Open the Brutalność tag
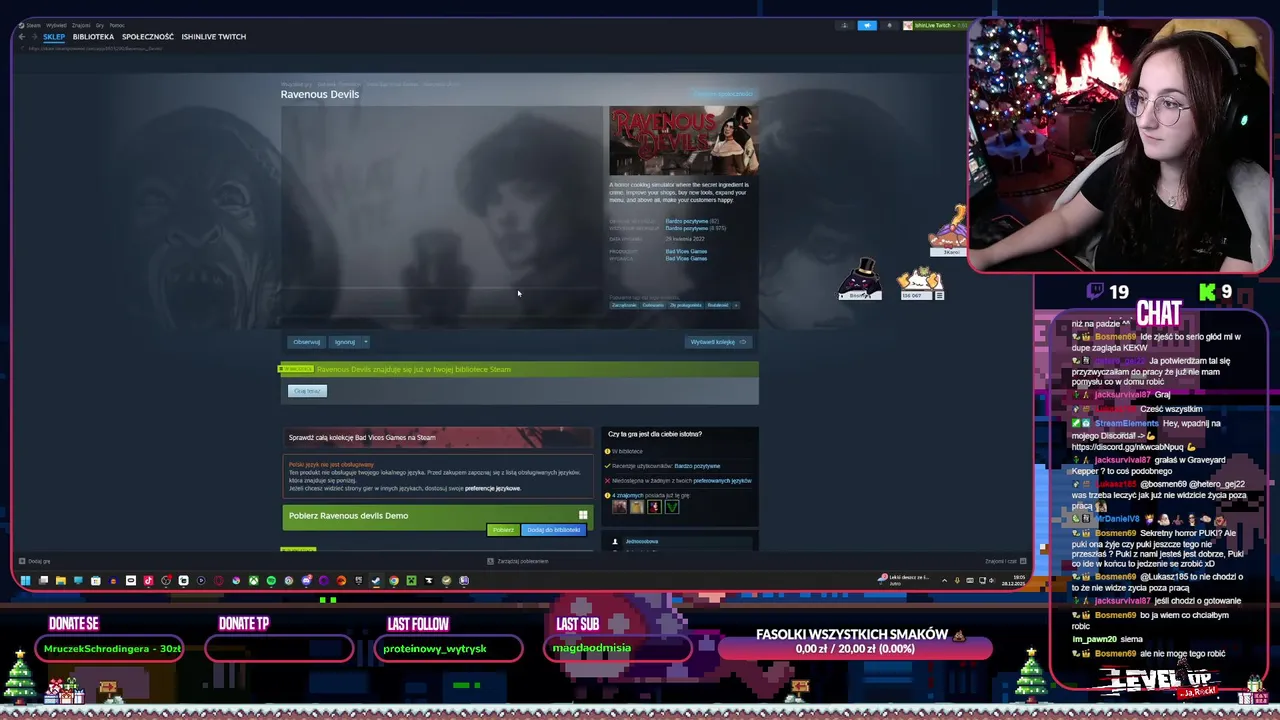Screen dimensions: 1280x720 (x=718, y=305)
